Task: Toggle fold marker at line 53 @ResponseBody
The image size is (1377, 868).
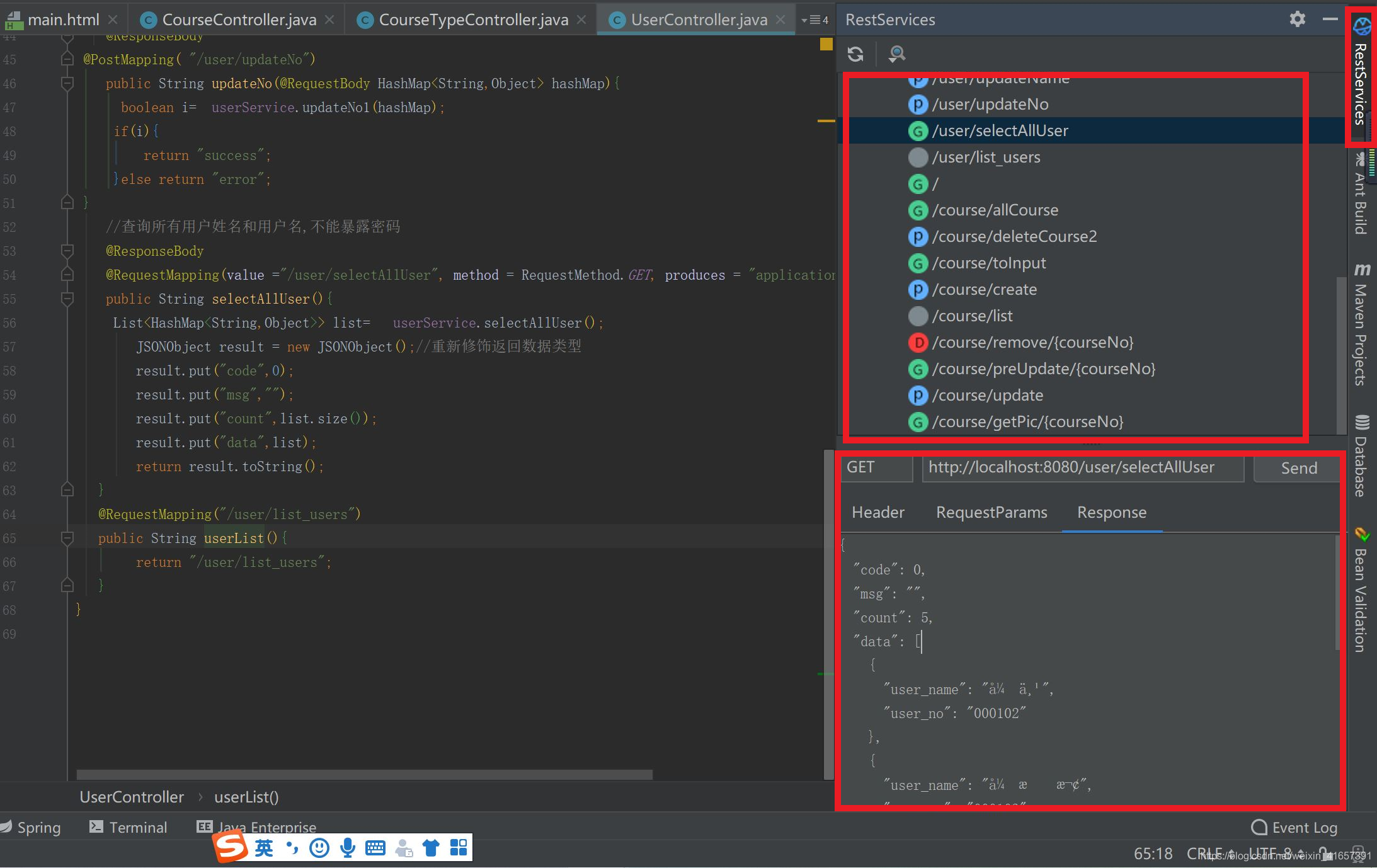Action: tap(67, 251)
